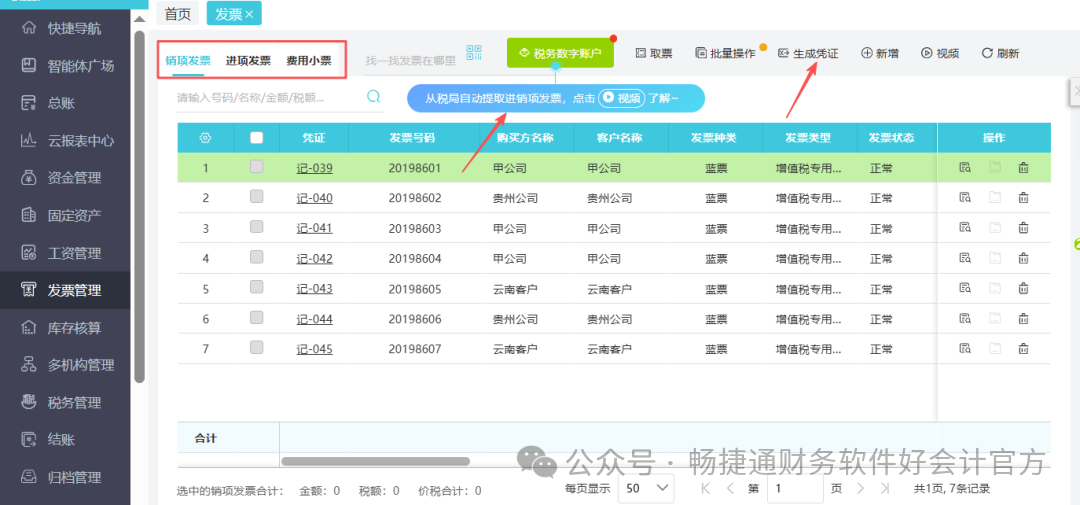The height and width of the screenshot is (505, 1080).
Task: Click the page number input box
Action: coord(796,488)
